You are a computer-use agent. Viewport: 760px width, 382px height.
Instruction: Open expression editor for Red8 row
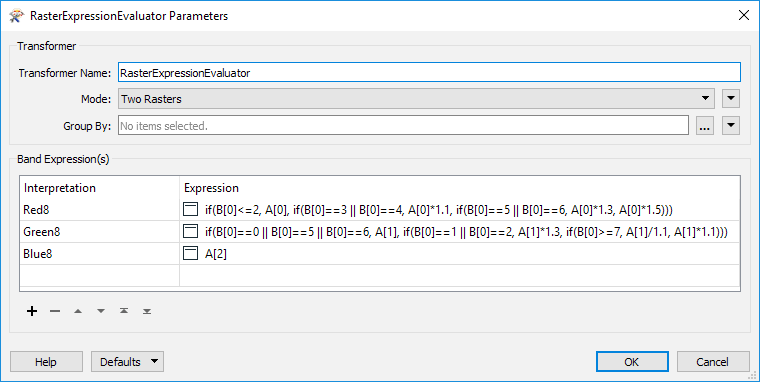(190, 210)
